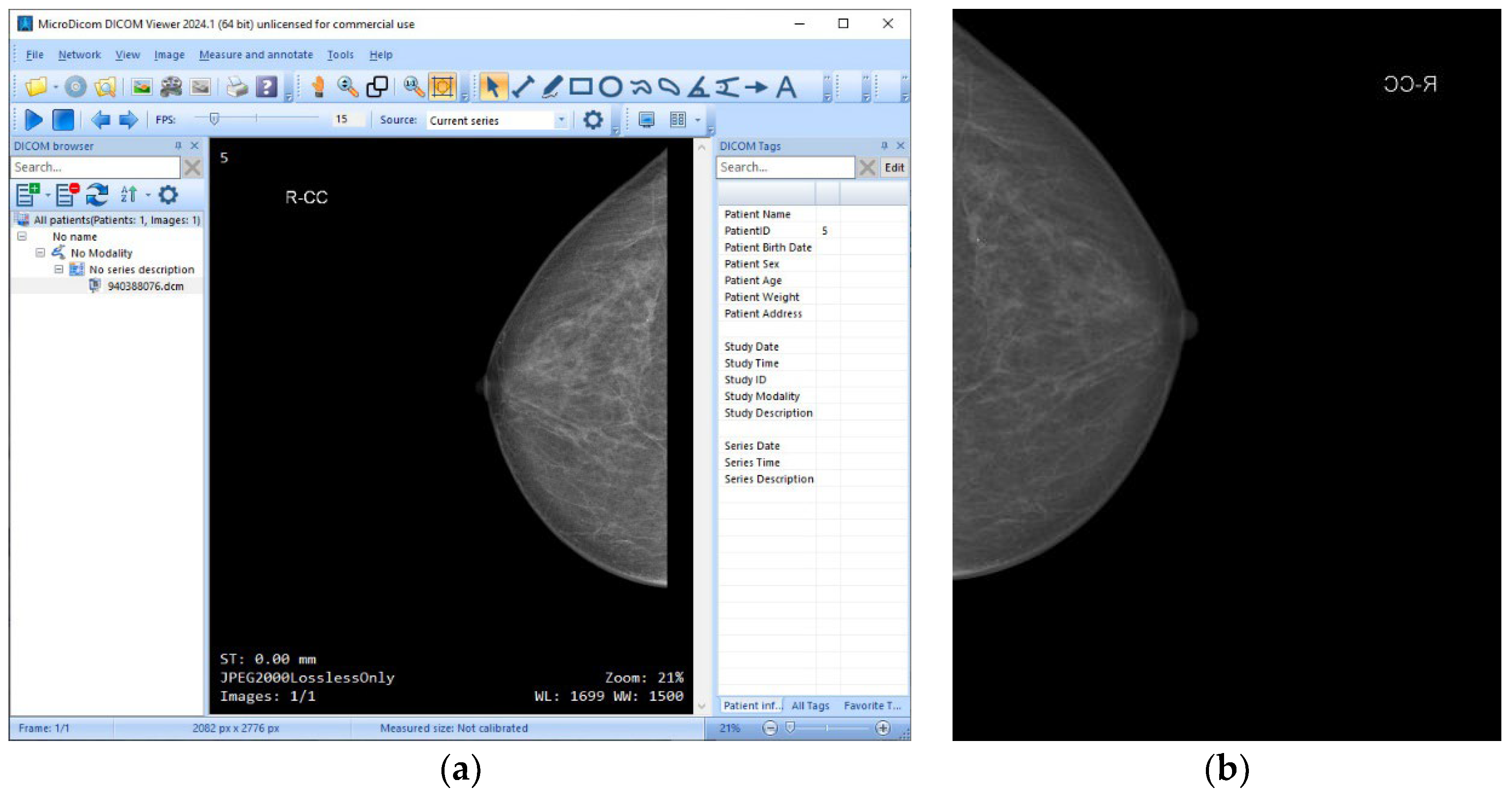The image size is (1512, 792).
Task: Pick the text annotation A tool
Action: point(786,87)
